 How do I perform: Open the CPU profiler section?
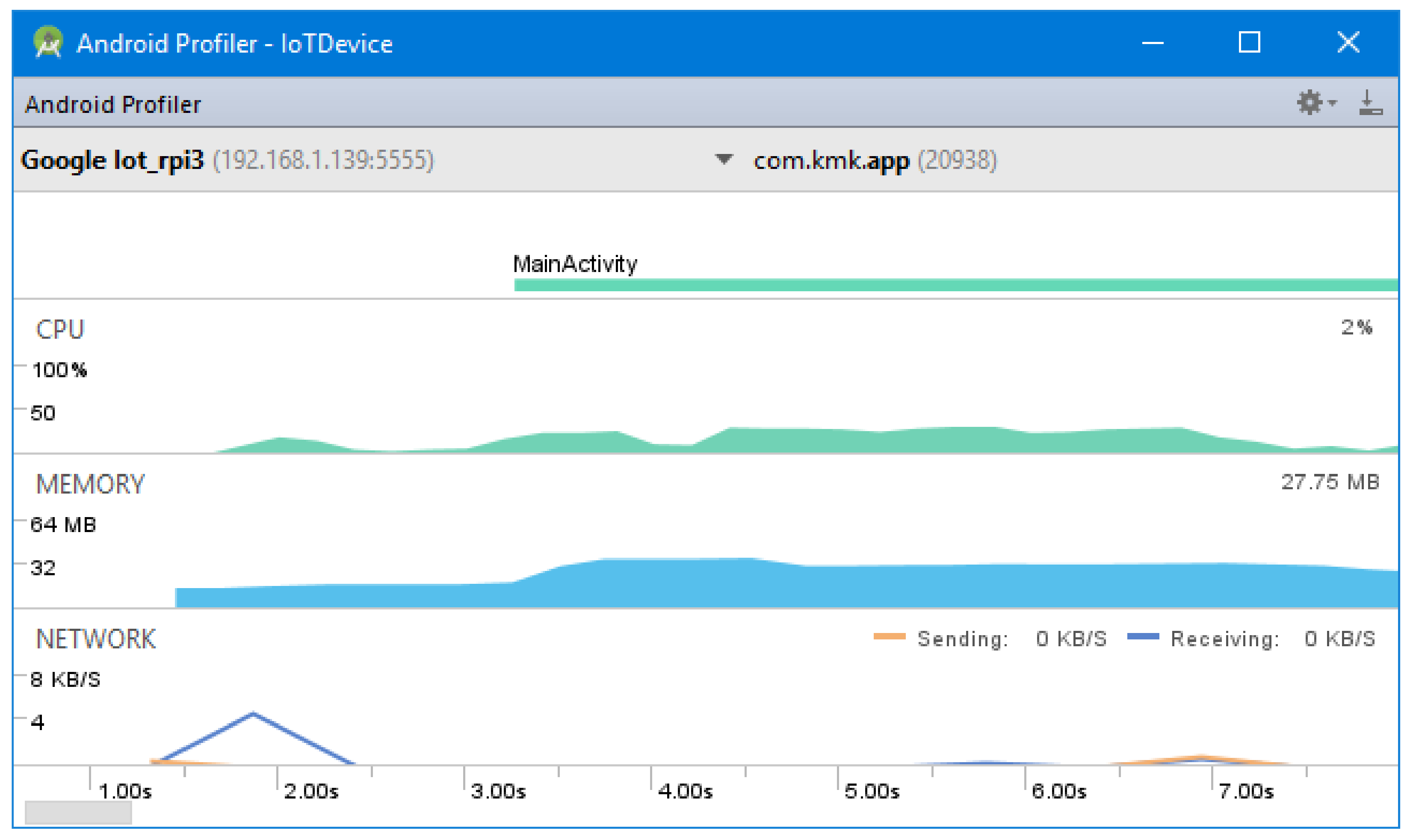(x=60, y=329)
